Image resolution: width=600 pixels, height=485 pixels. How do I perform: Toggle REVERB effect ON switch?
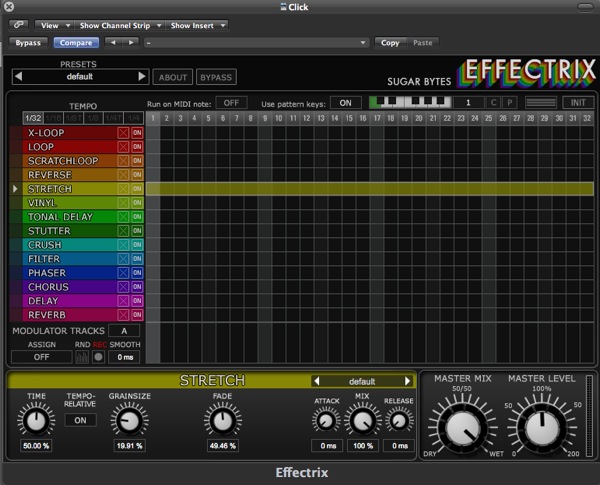point(137,315)
